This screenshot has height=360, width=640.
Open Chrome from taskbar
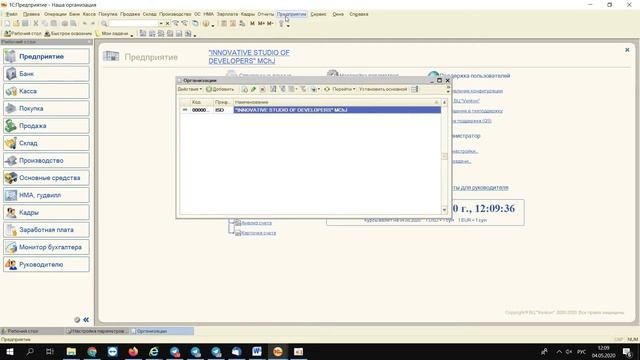pyautogui.click(x=92, y=351)
